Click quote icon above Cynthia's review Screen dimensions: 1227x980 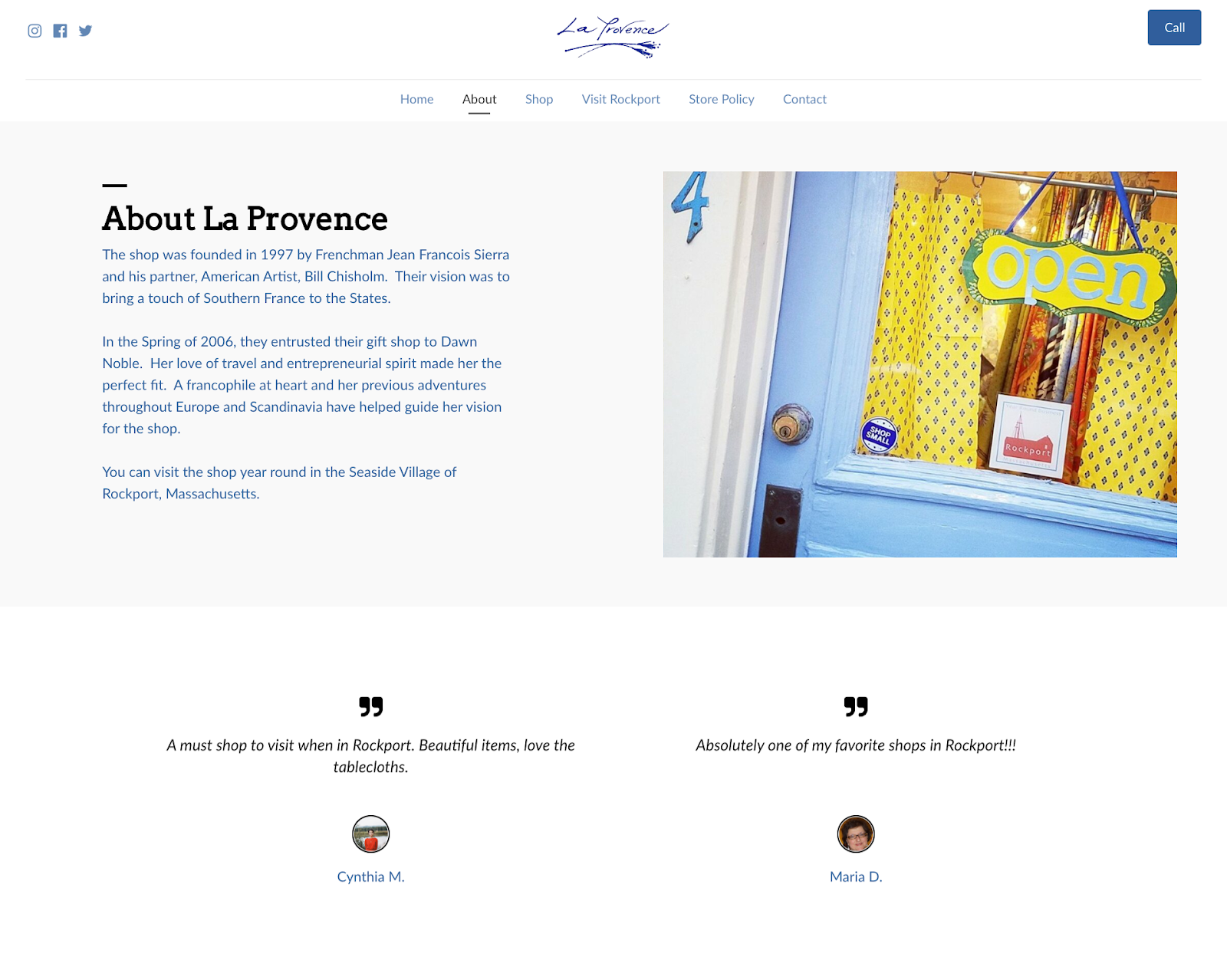[x=371, y=706]
